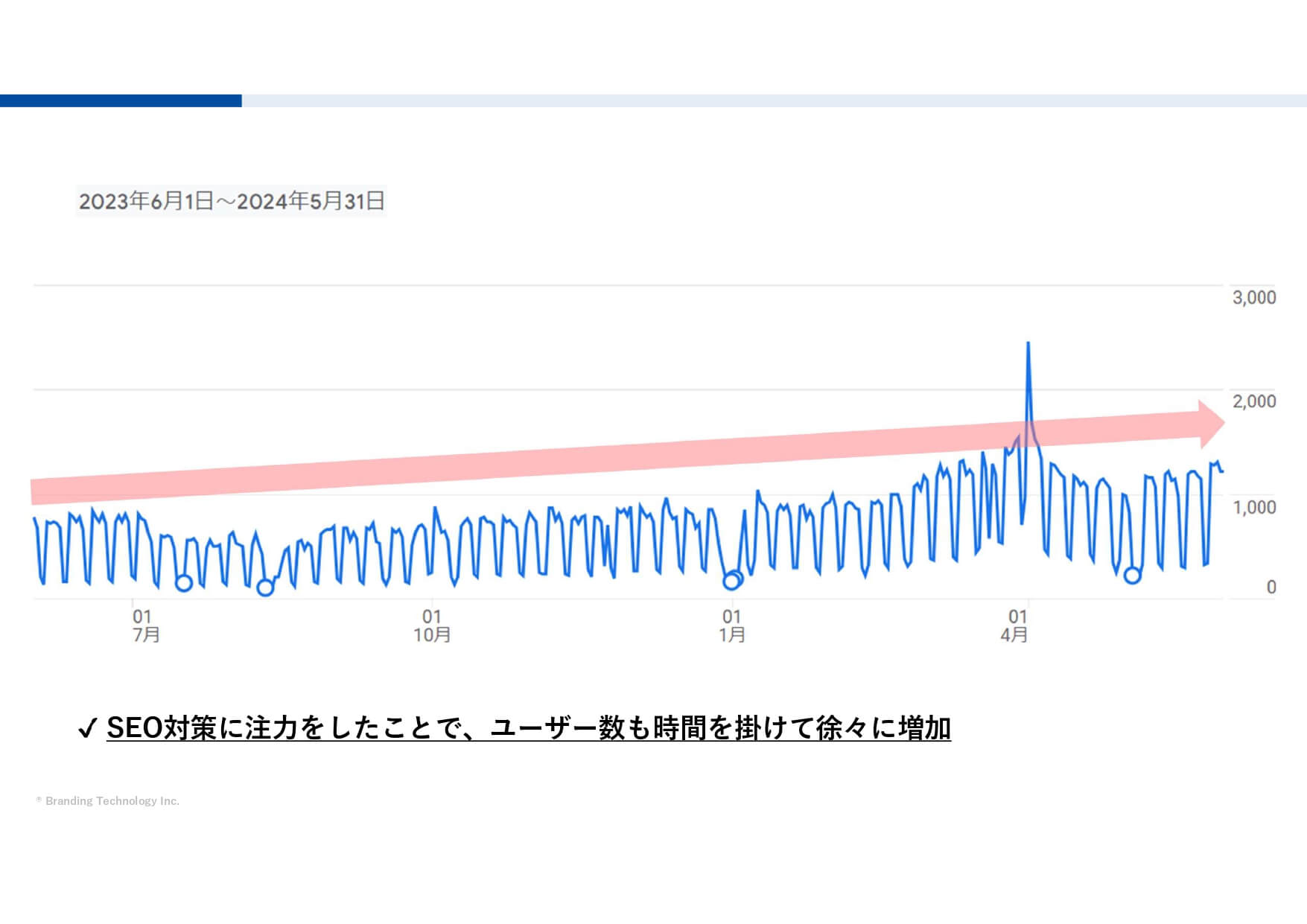
Task: Click the 2,000 y-axis label
Action: point(1254,401)
